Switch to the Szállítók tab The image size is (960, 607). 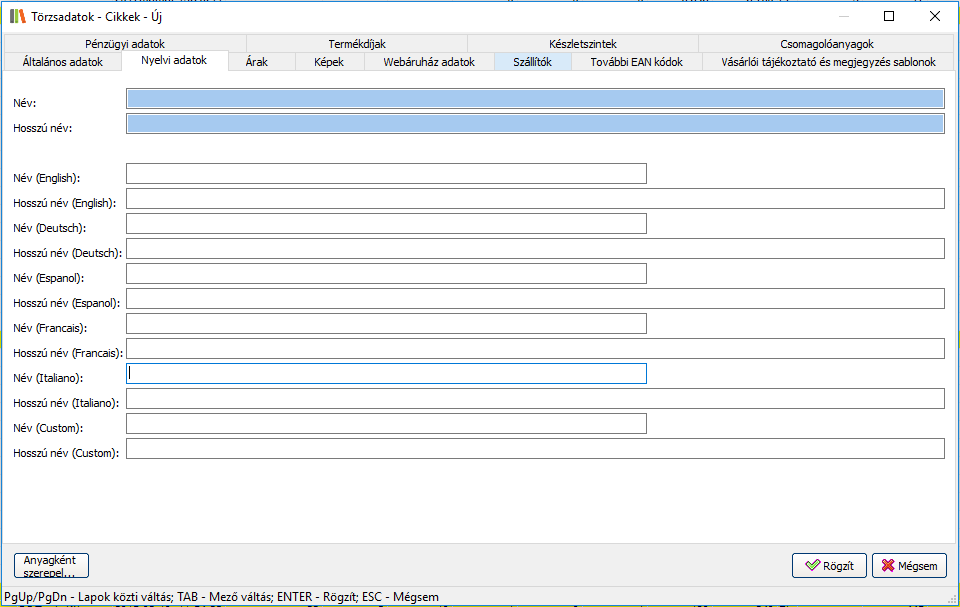[x=531, y=62]
